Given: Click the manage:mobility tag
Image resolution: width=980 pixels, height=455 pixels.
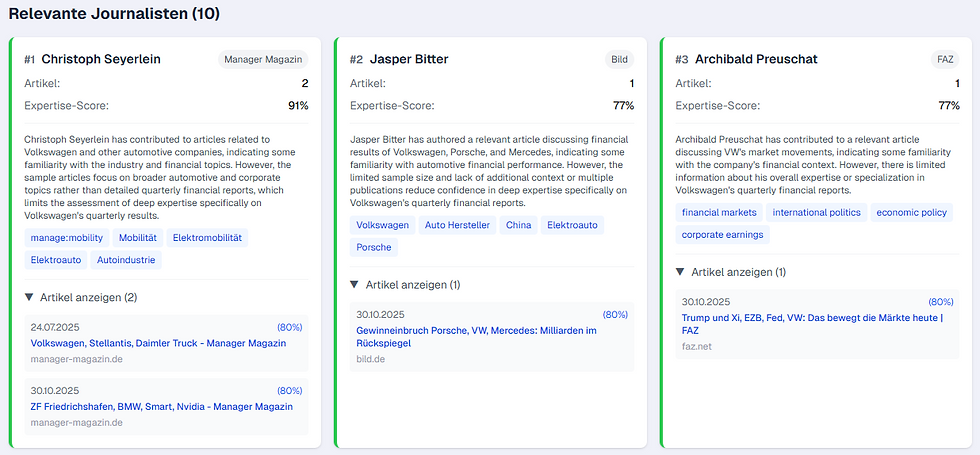Looking at the screenshot, I should (x=66, y=238).
